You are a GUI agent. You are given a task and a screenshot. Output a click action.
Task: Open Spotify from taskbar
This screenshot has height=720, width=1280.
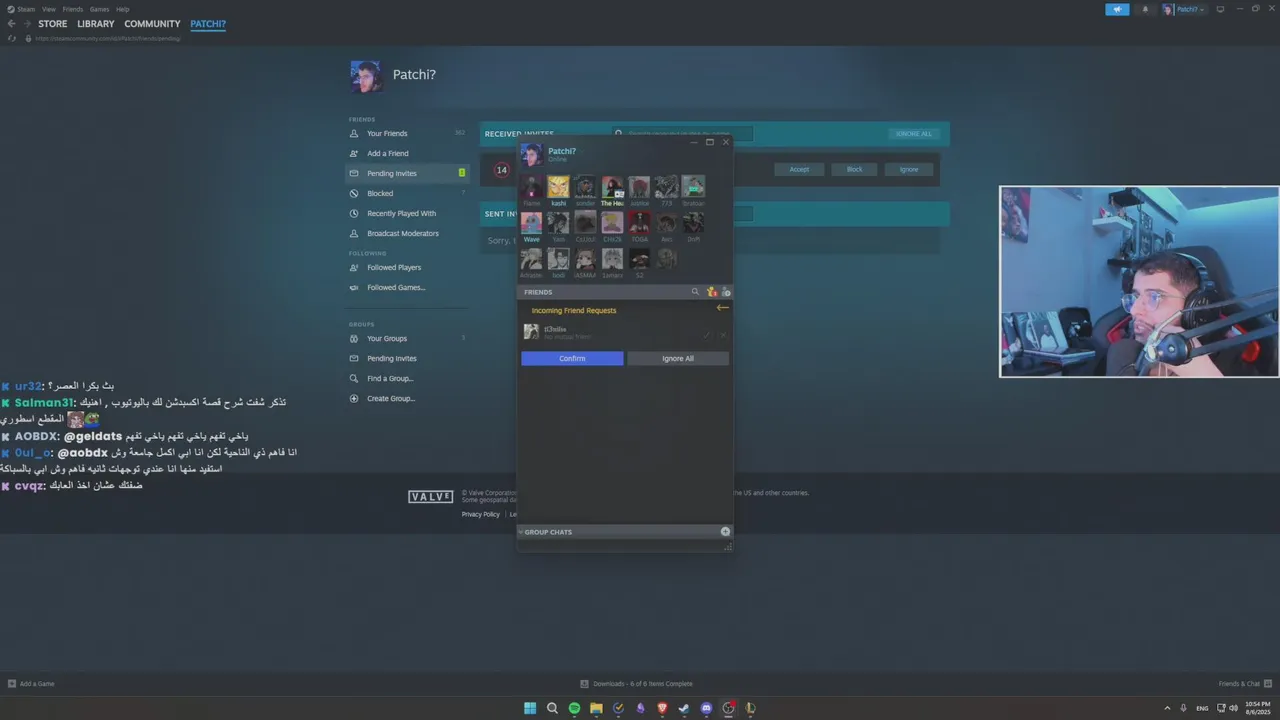(x=574, y=708)
